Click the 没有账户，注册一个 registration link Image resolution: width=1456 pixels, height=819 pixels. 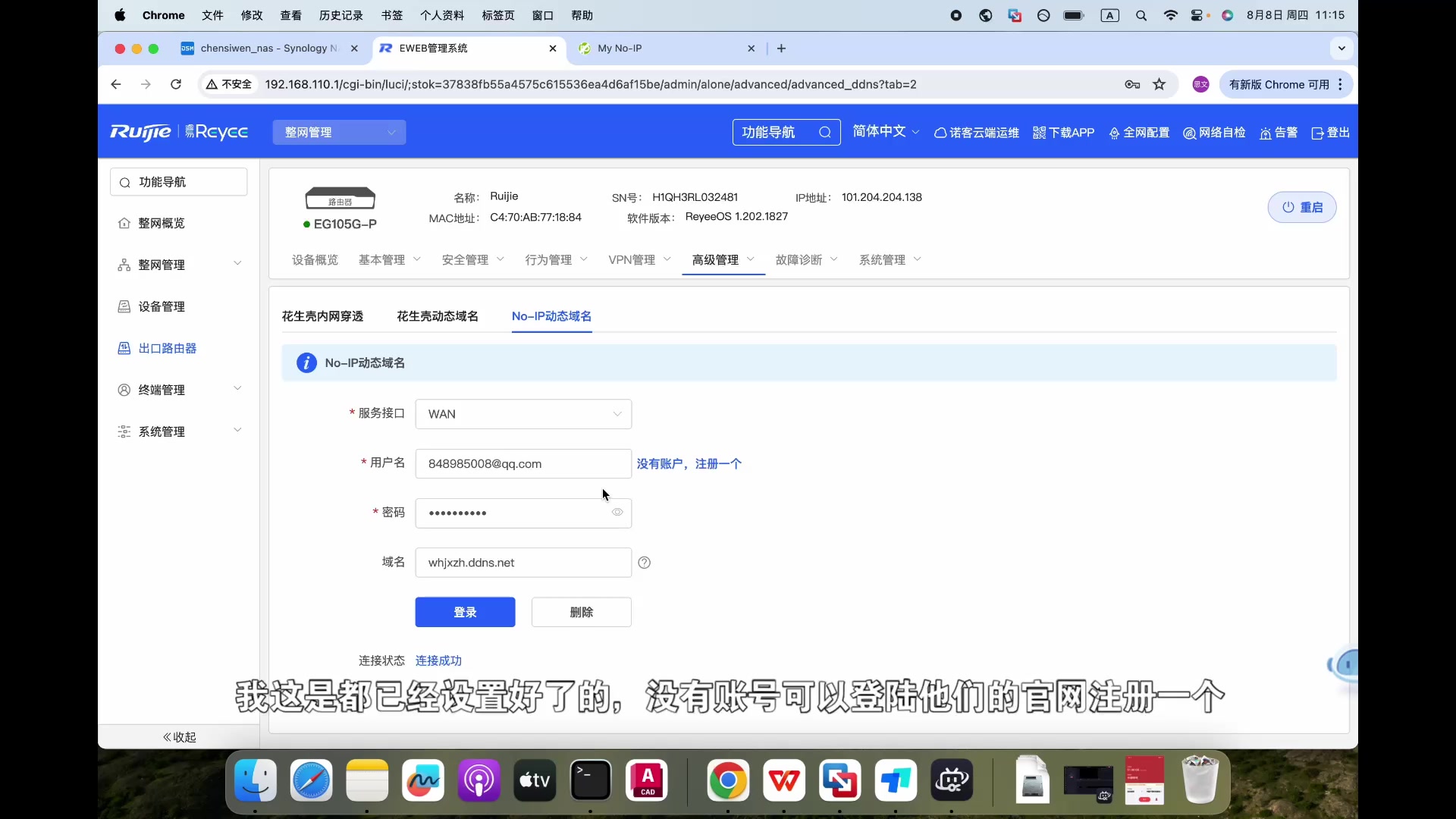[690, 463]
